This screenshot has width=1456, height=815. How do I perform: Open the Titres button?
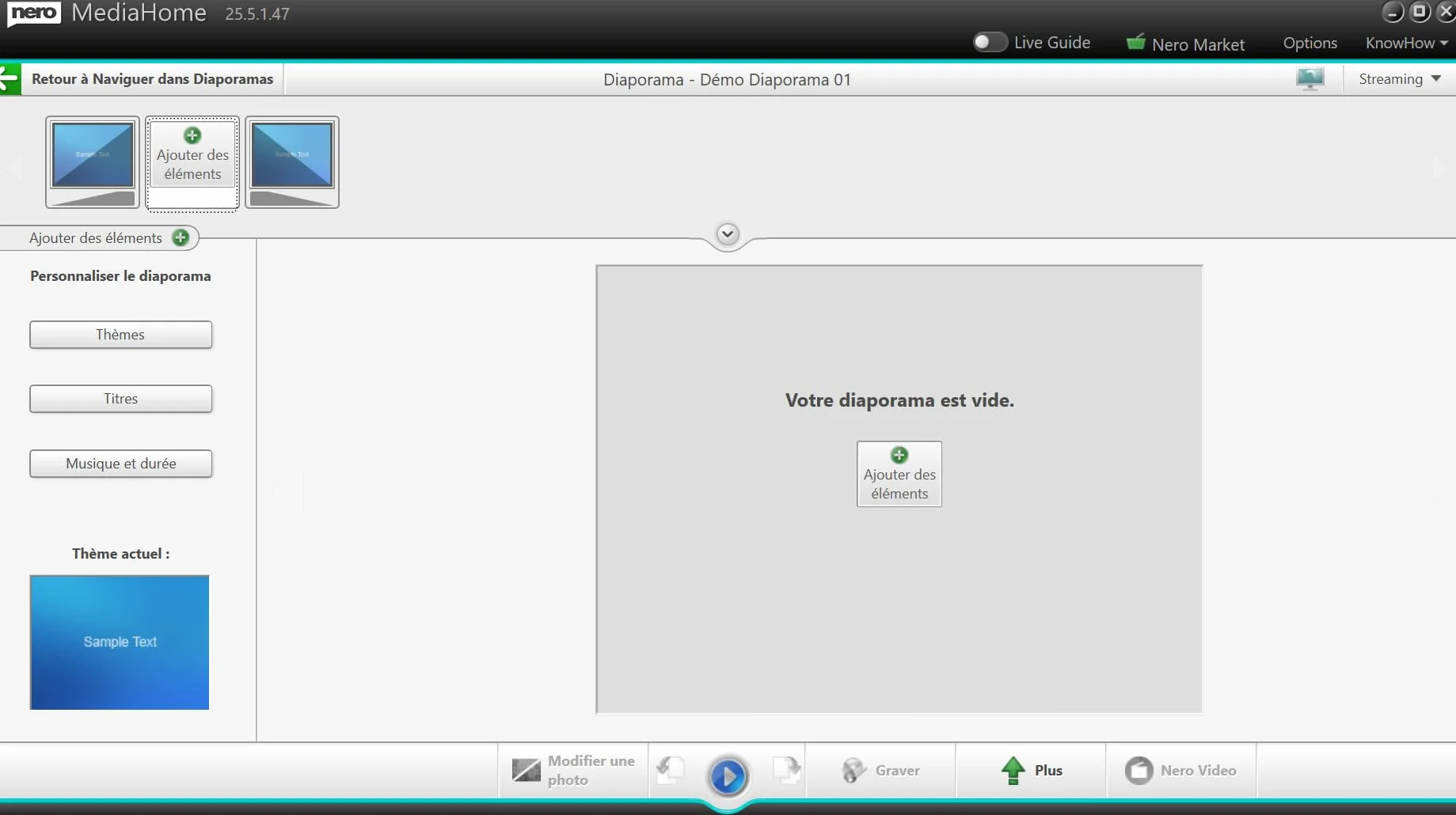point(120,399)
